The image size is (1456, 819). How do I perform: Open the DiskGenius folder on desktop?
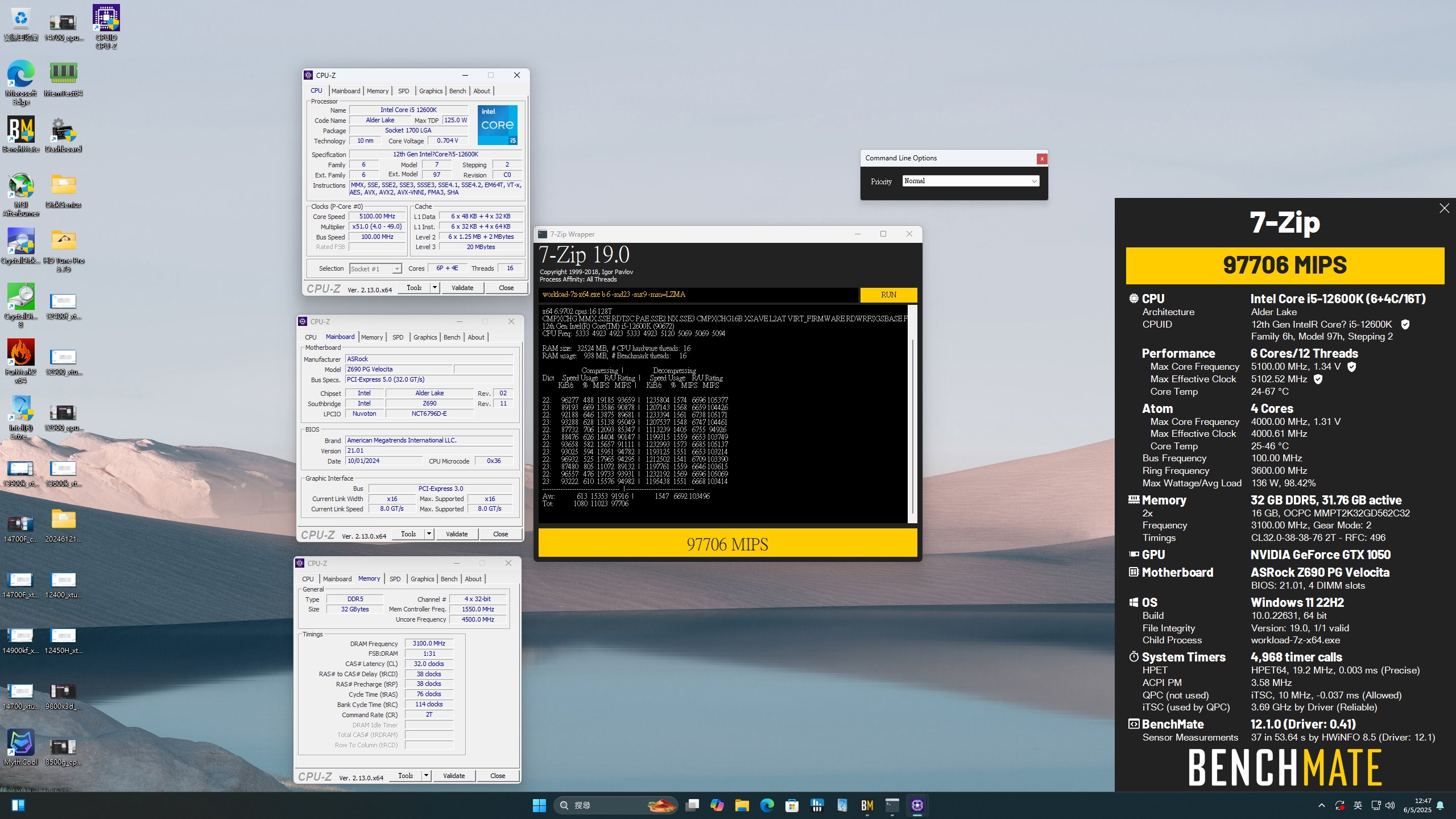pos(63,190)
